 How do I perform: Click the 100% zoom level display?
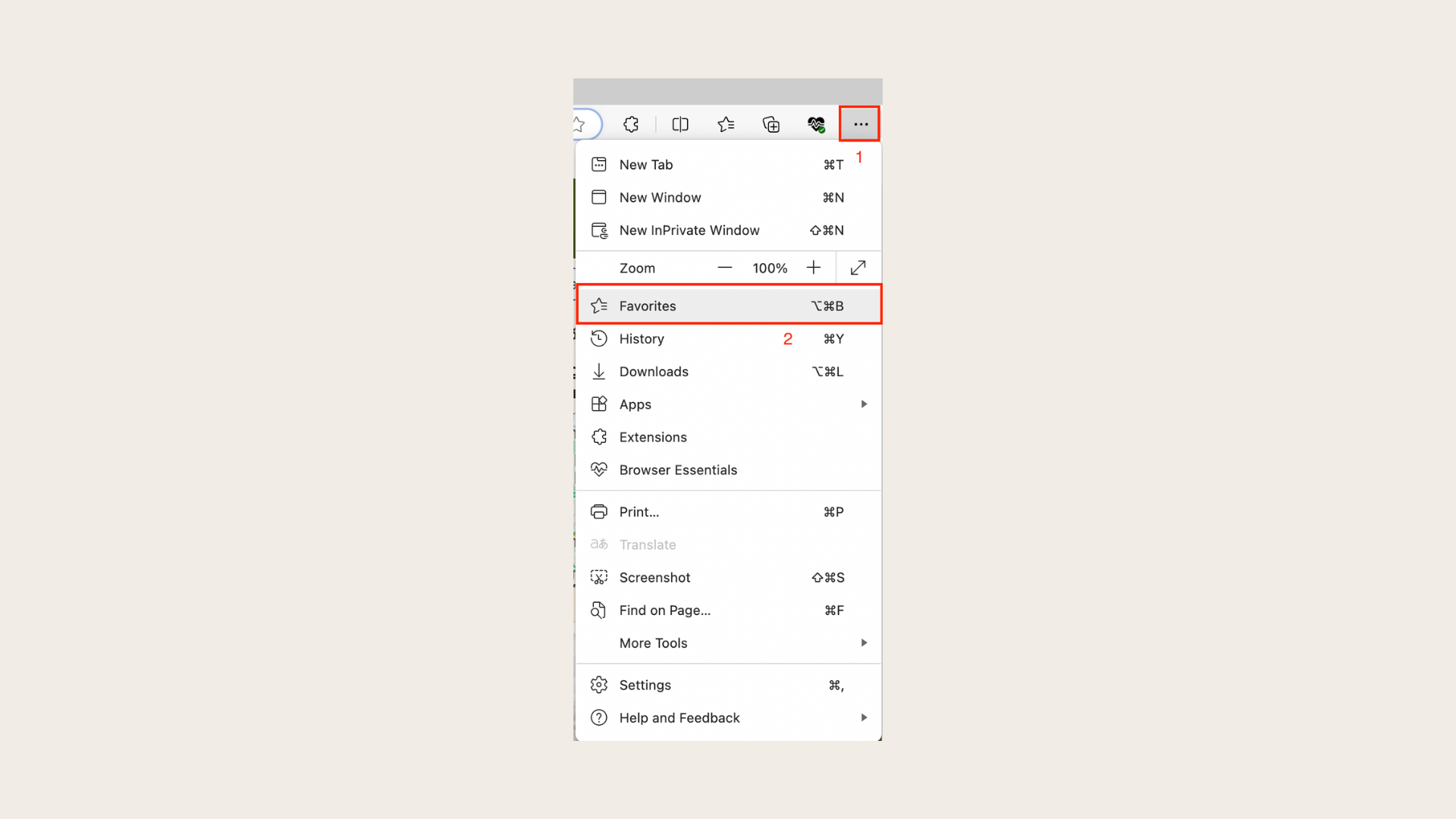coord(769,267)
